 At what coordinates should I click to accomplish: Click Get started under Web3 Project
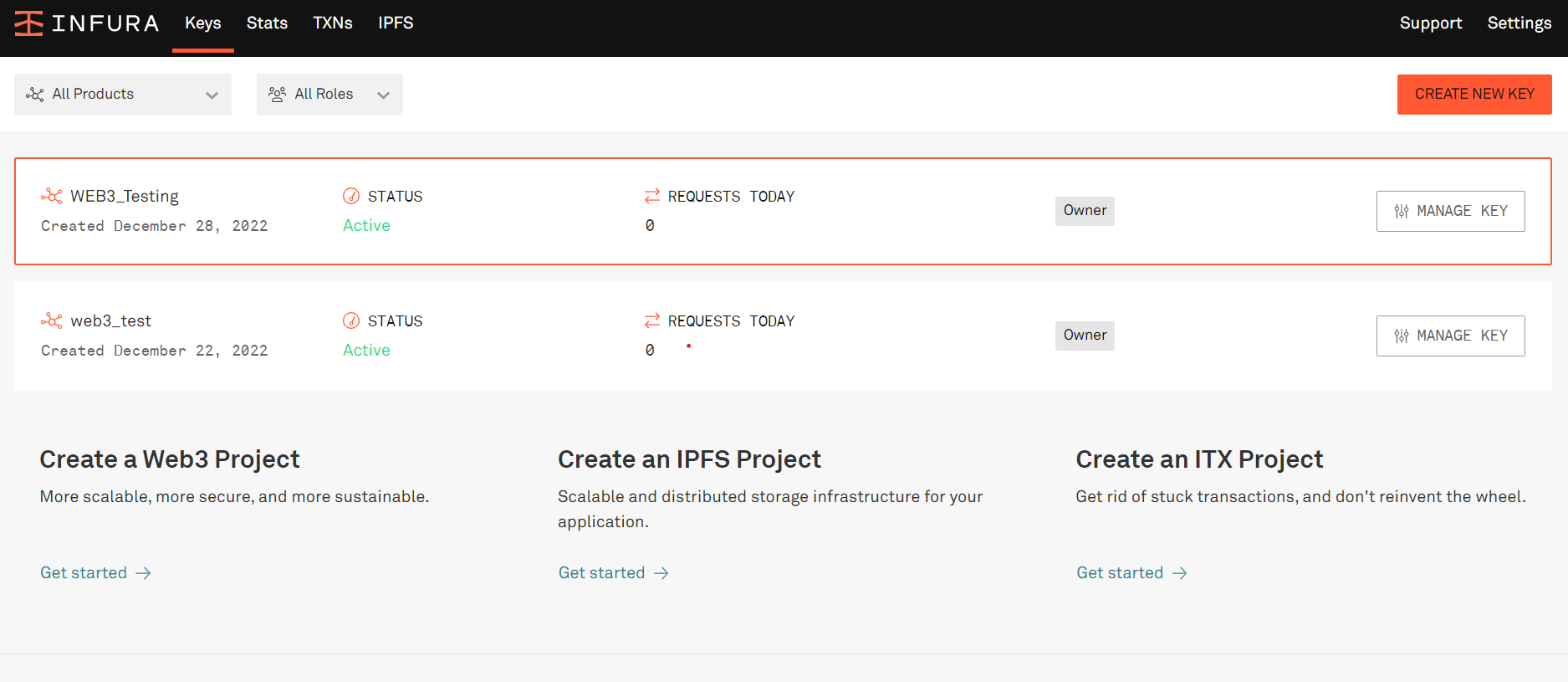point(84,572)
